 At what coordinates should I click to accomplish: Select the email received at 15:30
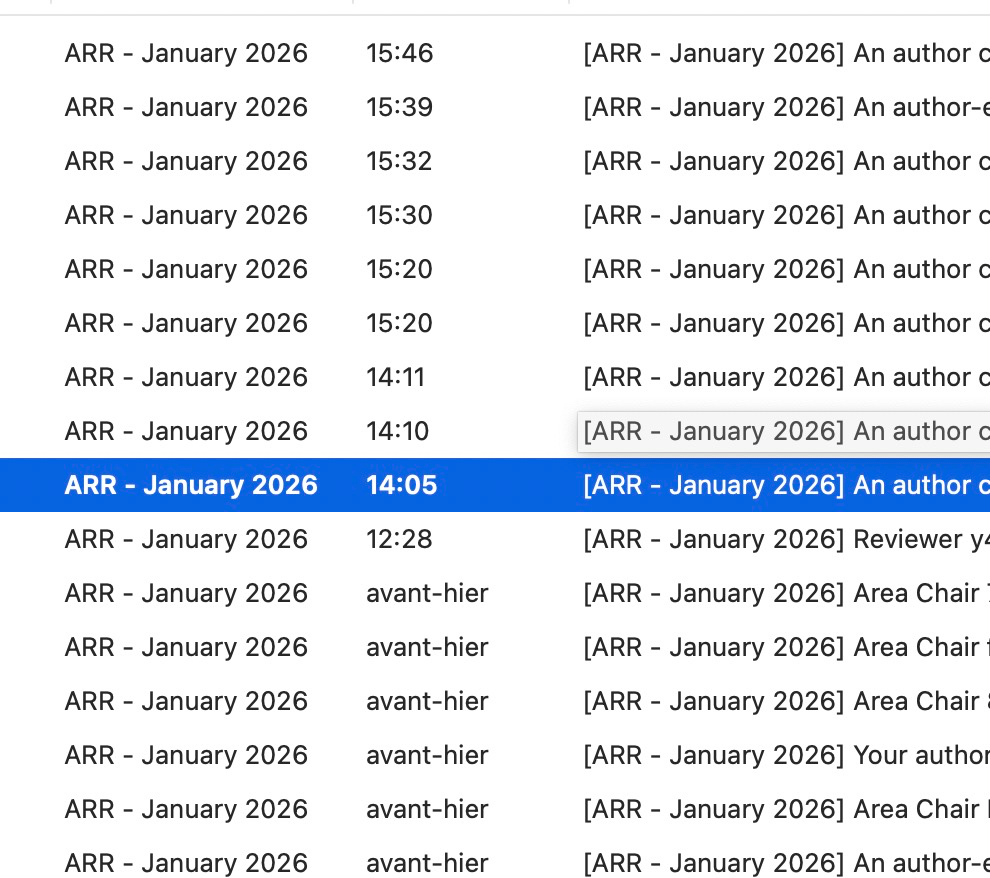[500, 215]
